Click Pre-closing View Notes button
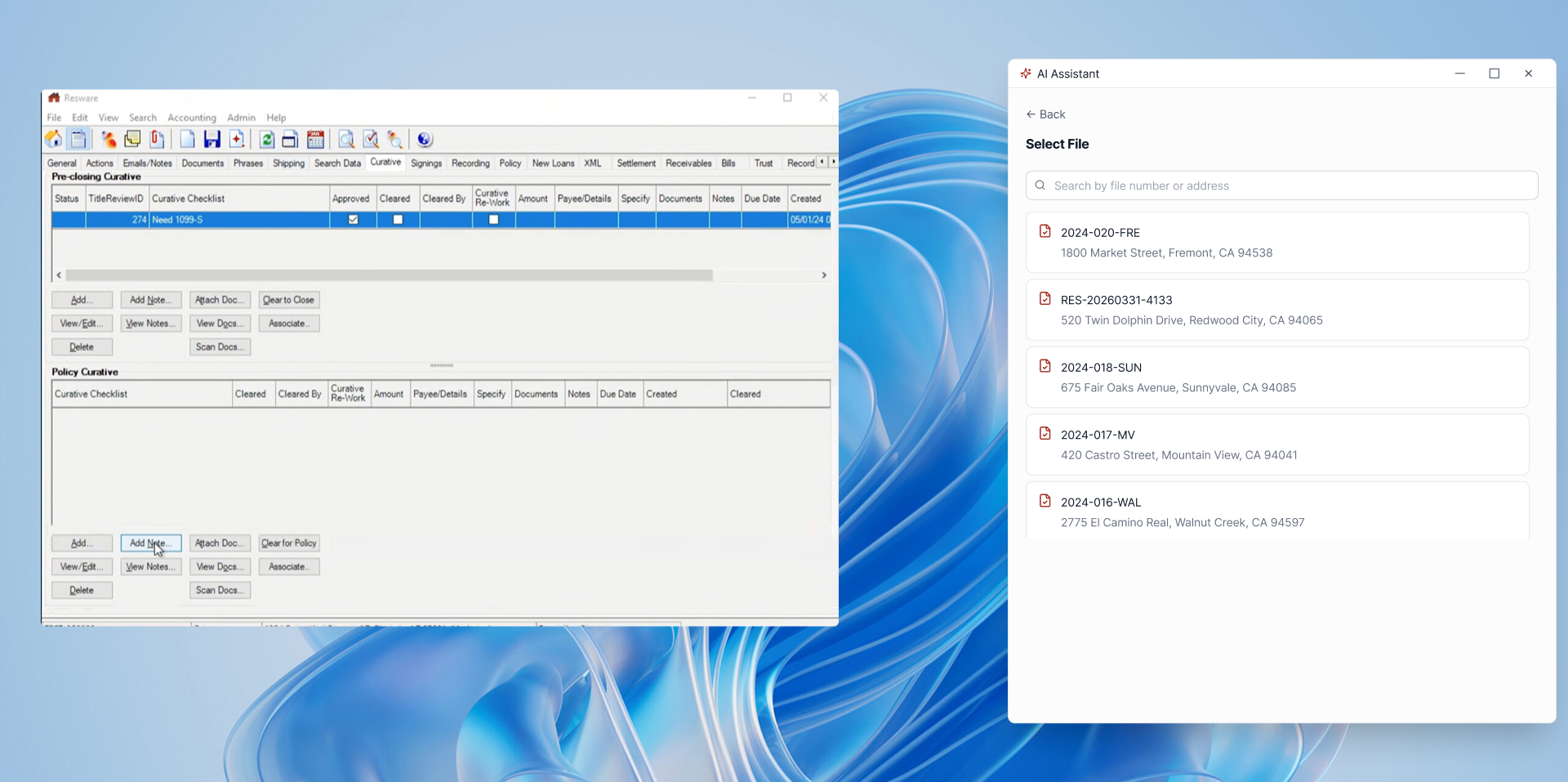The height and width of the screenshot is (782, 1568). coord(150,324)
